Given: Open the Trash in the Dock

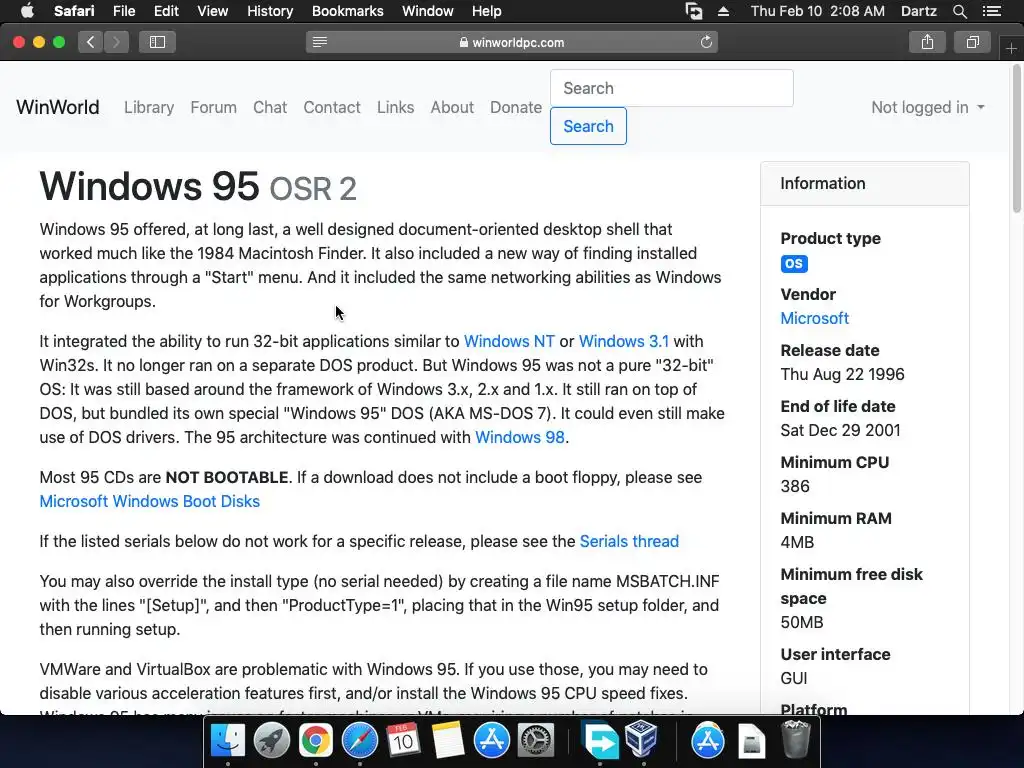Looking at the screenshot, I should coord(795,740).
